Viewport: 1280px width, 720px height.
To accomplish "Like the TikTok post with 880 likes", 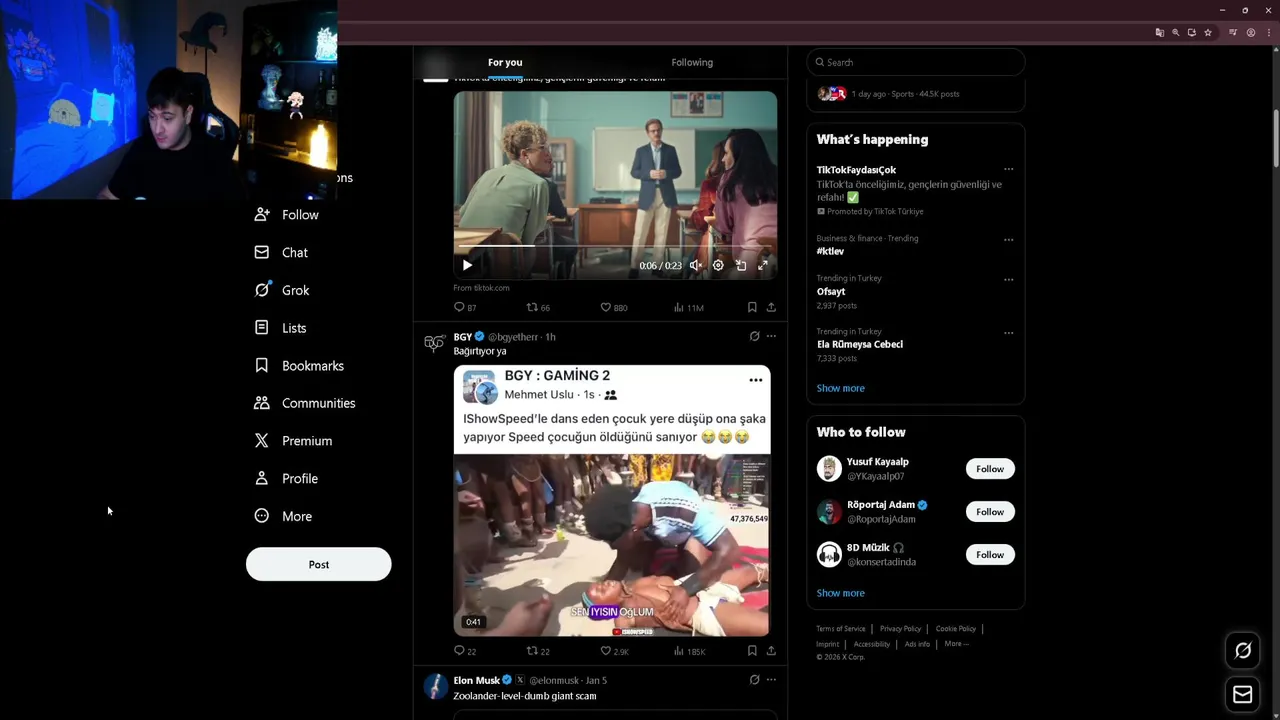I will click(x=613, y=307).
